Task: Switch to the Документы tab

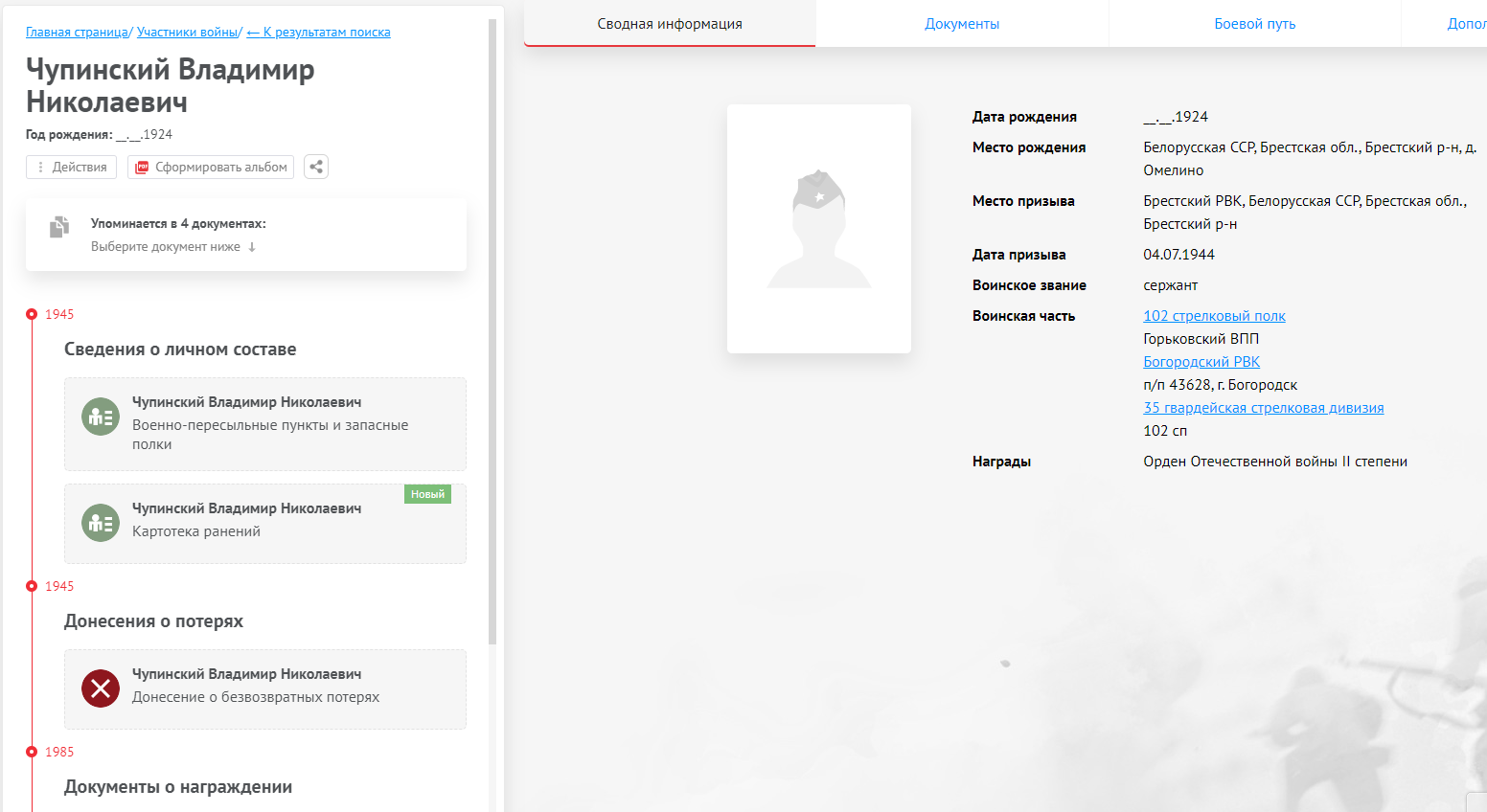Action: click(x=961, y=24)
